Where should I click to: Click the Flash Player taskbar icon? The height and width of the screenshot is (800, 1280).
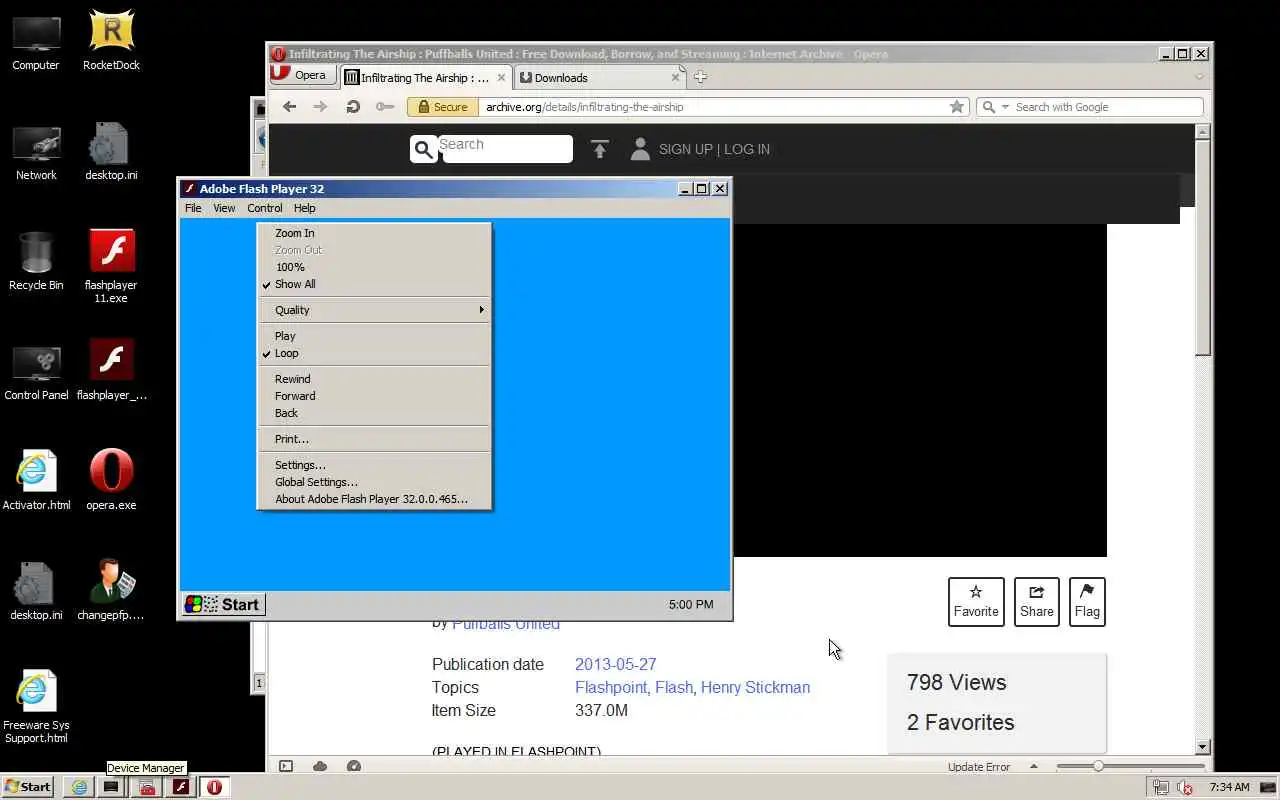[180, 787]
